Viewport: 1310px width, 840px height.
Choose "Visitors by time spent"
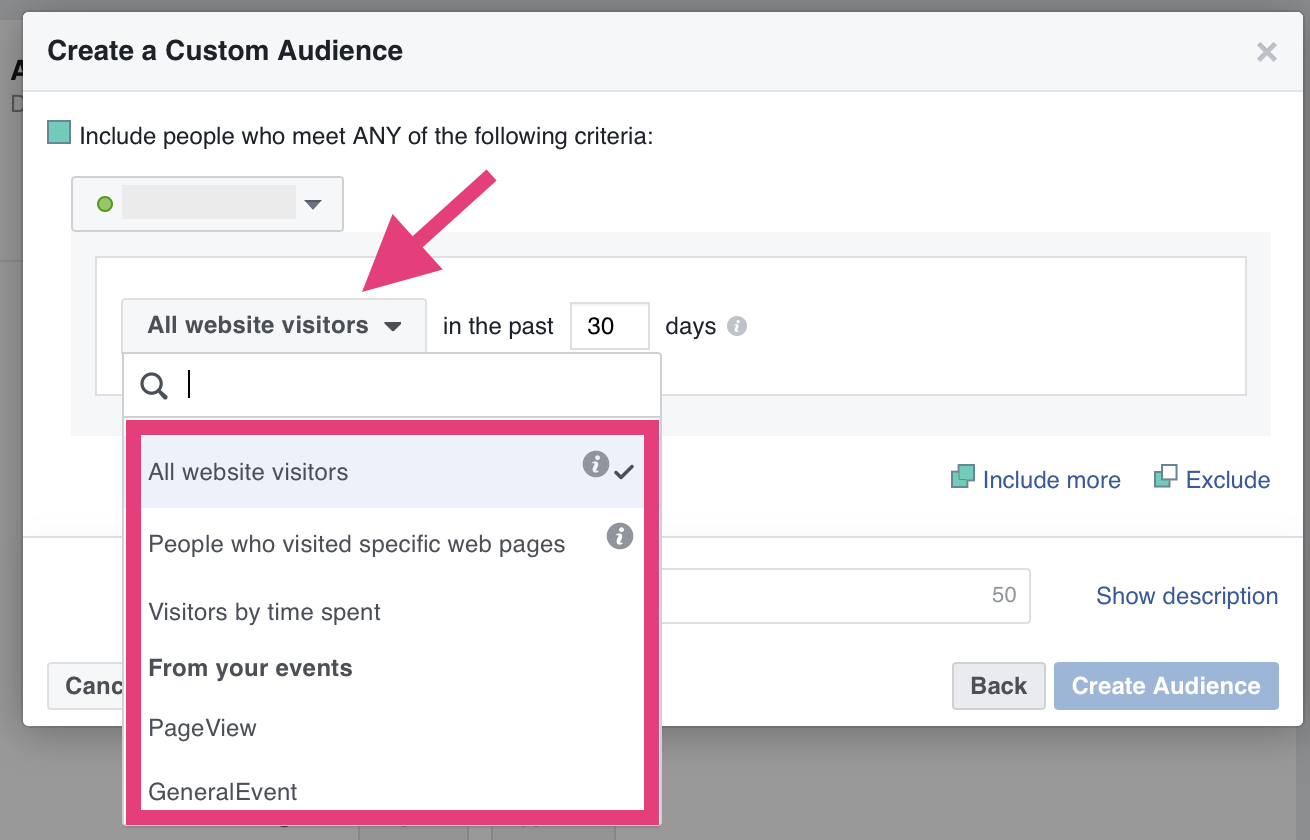pyautogui.click(x=264, y=612)
